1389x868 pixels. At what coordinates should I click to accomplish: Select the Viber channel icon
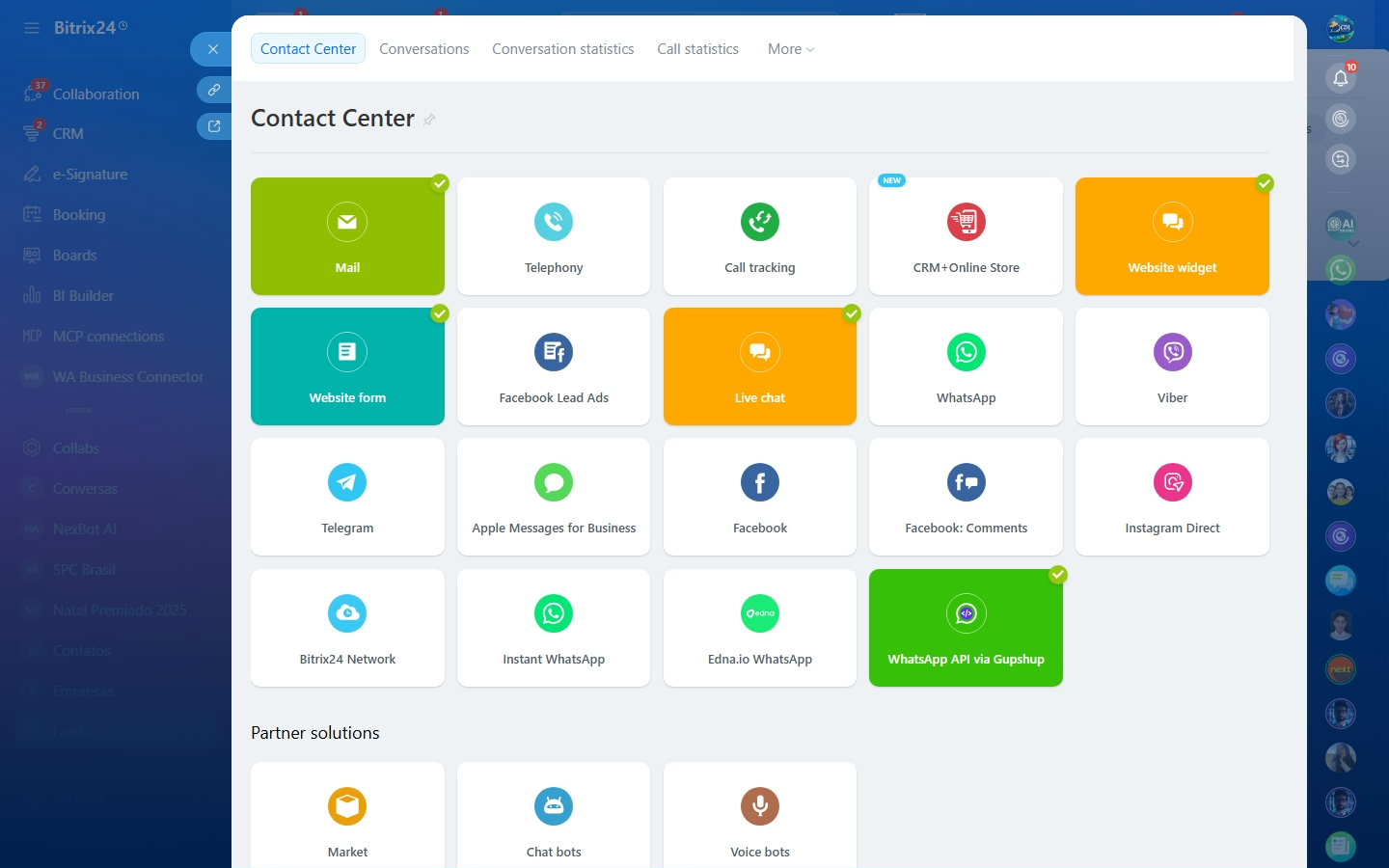[x=1172, y=352]
